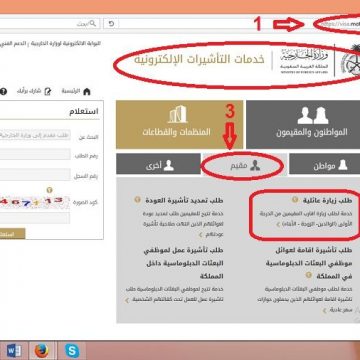Click the magnifier icon in search box
Screen dimensions: 360x360
pos(93,23)
